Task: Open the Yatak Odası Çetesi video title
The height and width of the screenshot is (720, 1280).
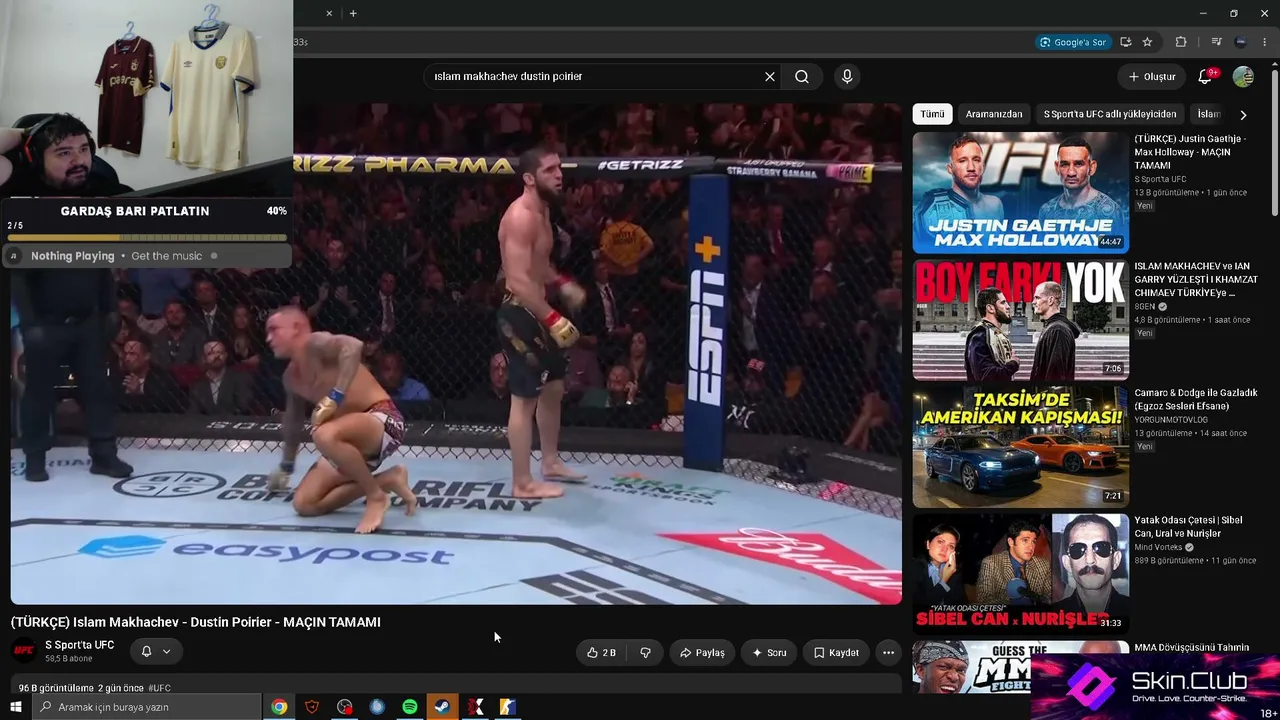Action: [x=1188, y=527]
